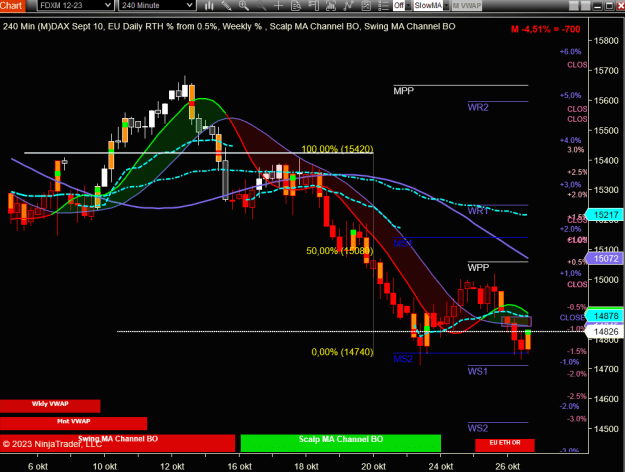Click the dimmed zoom out magnifier icon

[261, 6]
